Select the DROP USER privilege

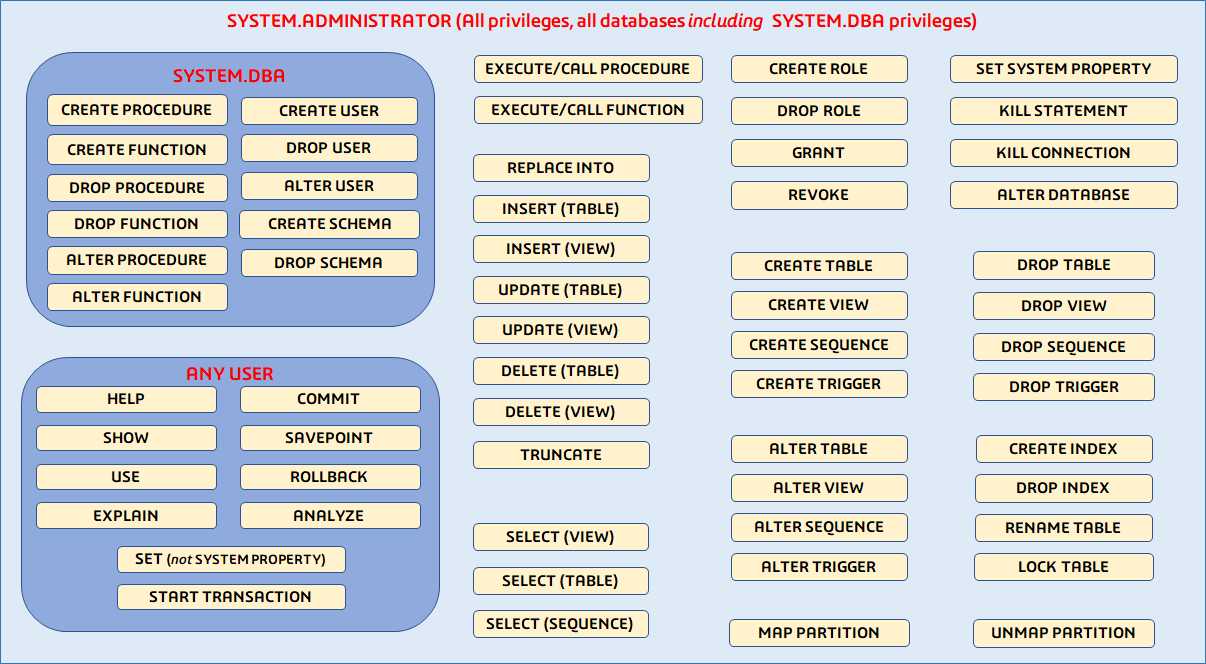(329, 148)
